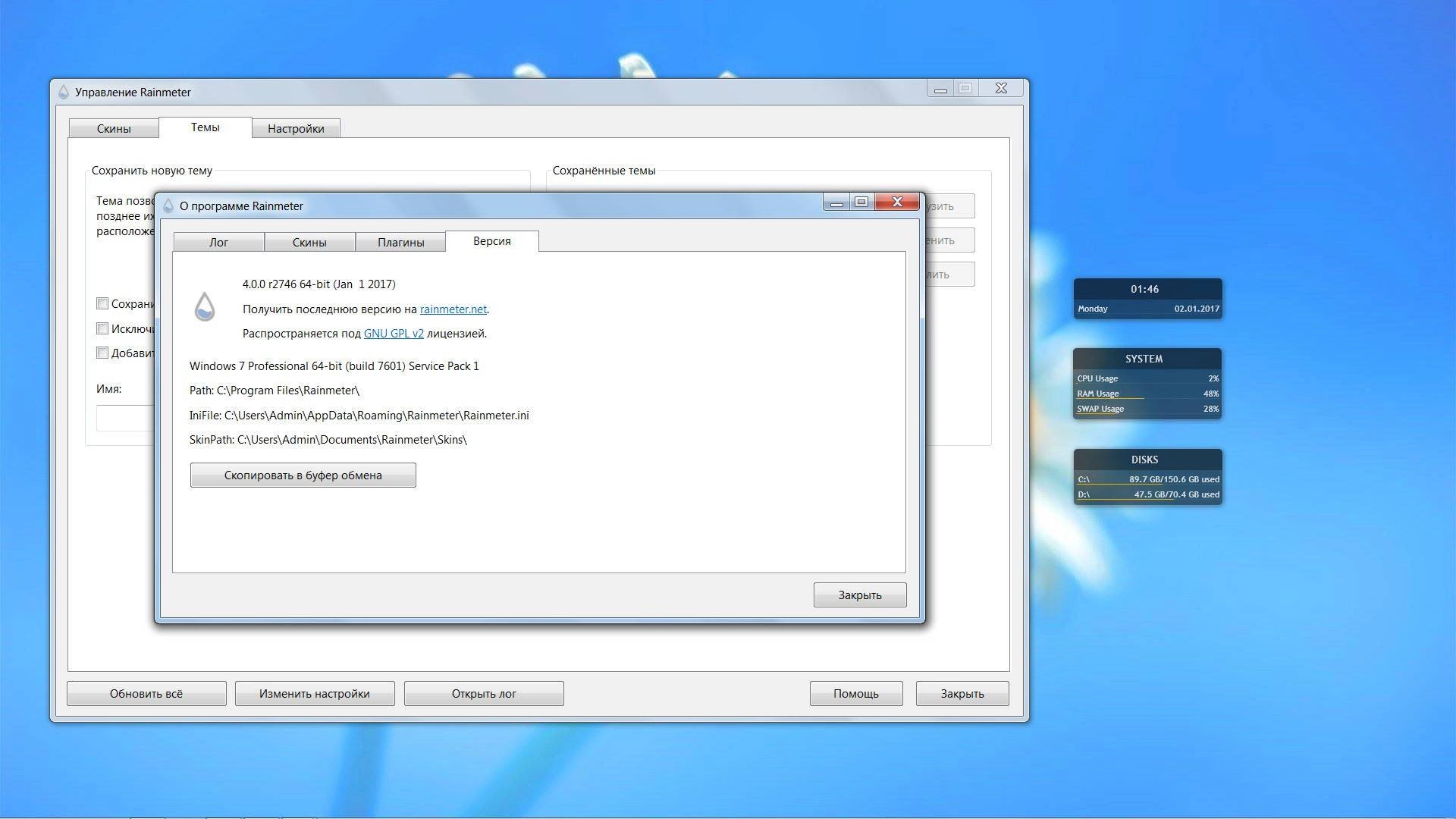The height and width of the screenshot is (819, 1456).
Task: Click the CPU Usage row in SYSTEM skin
Action: tap(1148, 378)
